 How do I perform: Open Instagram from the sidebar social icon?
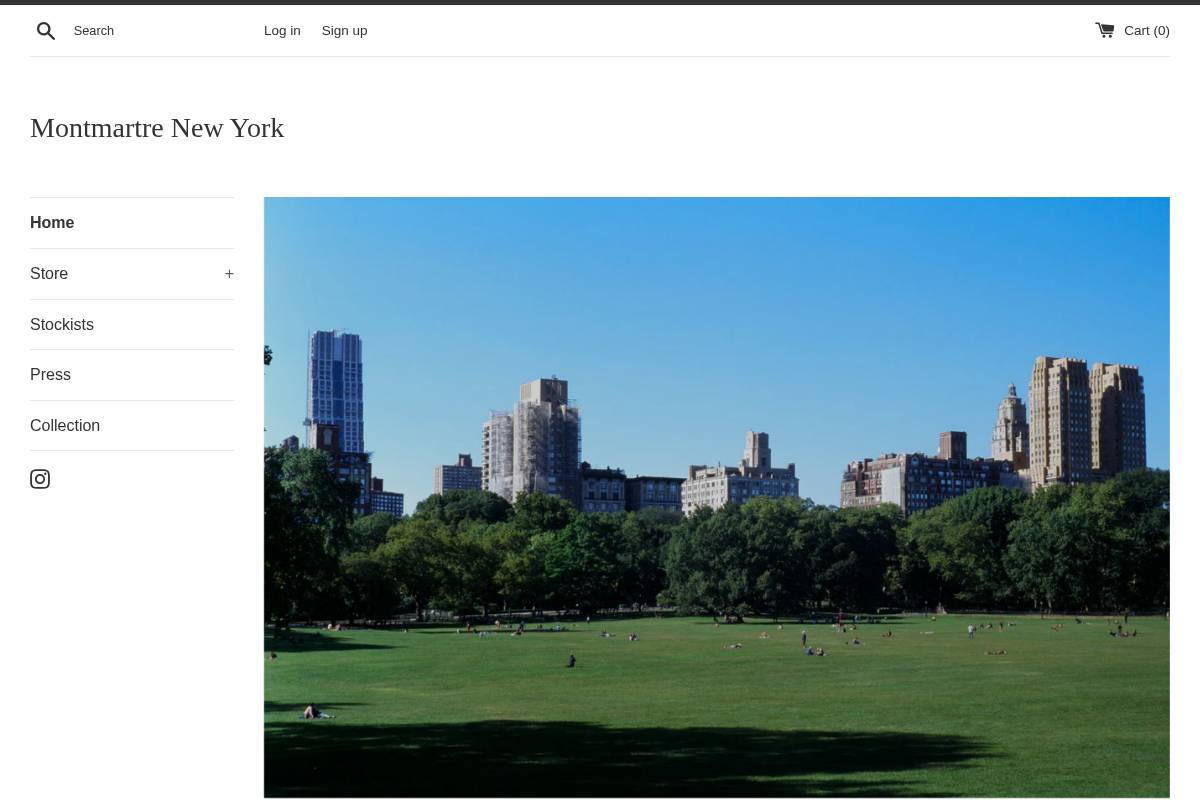[40, 478]
